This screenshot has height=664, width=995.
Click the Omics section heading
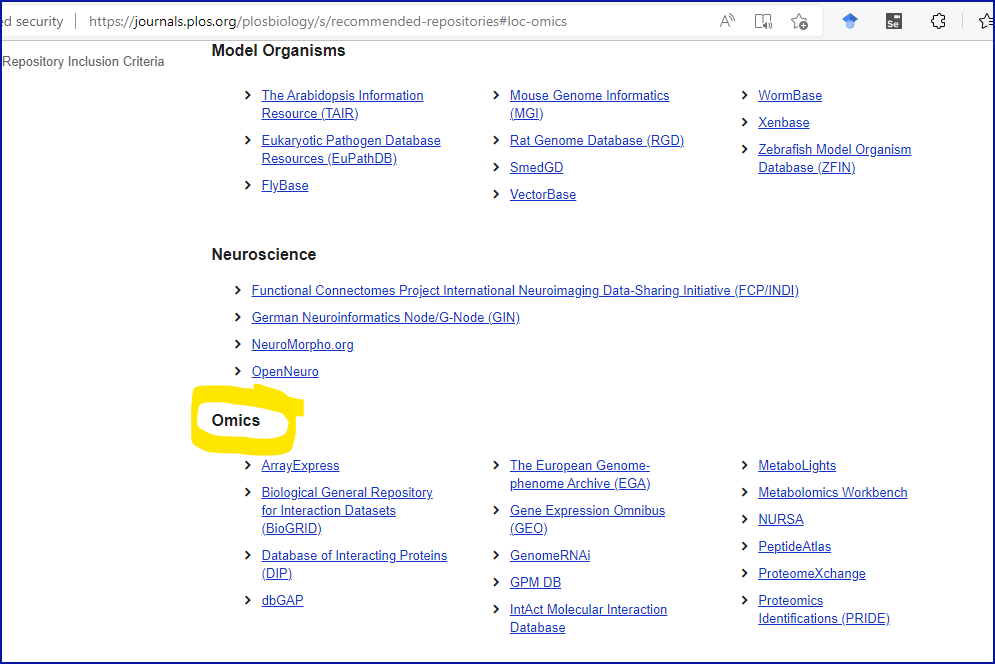[235, 420]
